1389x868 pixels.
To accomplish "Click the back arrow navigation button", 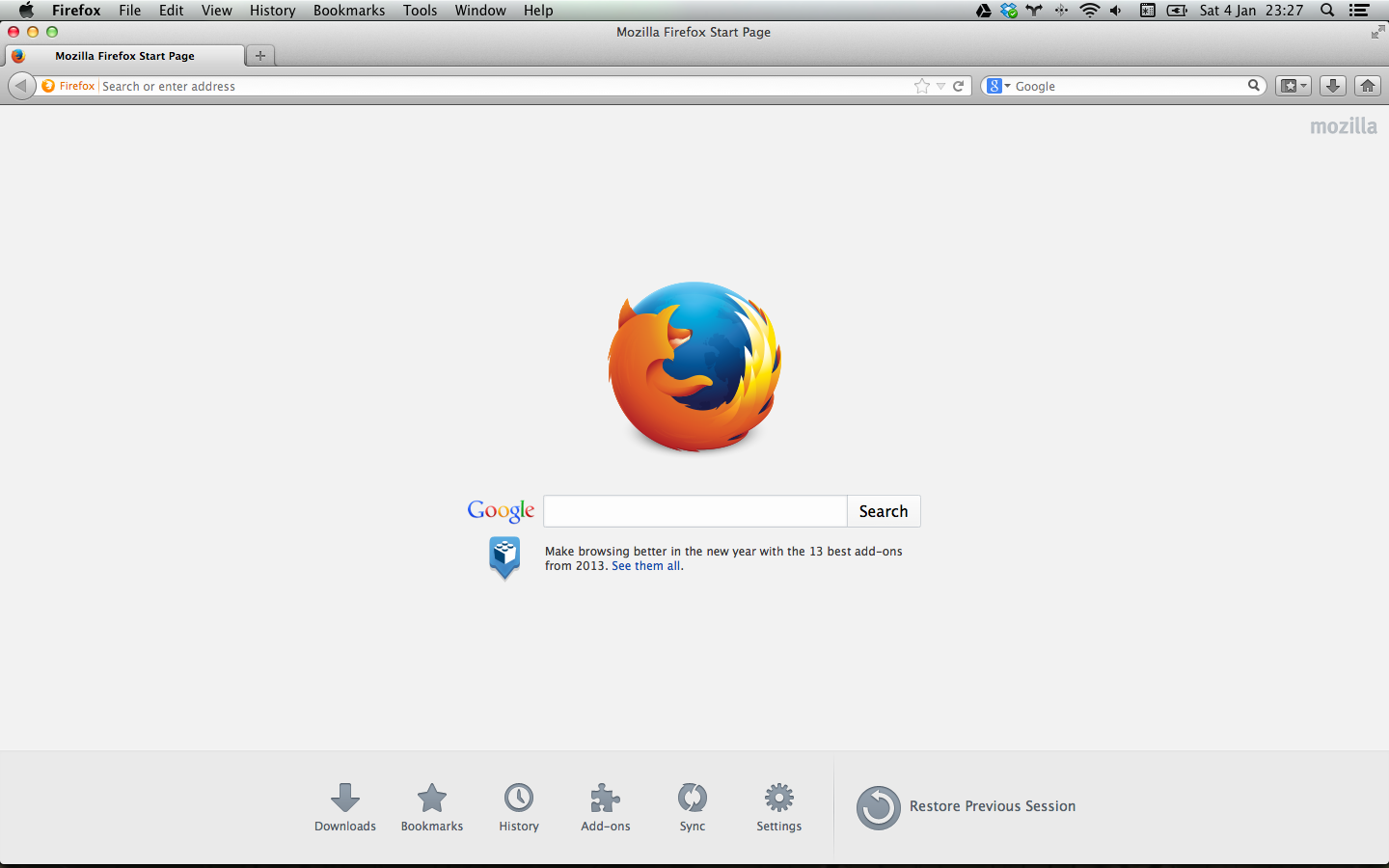I will [x=21, y=86].
